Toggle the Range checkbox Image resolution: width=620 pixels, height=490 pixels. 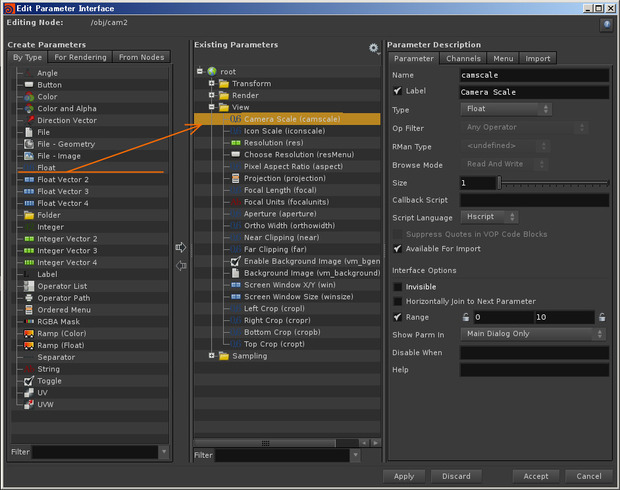(397, 317)
